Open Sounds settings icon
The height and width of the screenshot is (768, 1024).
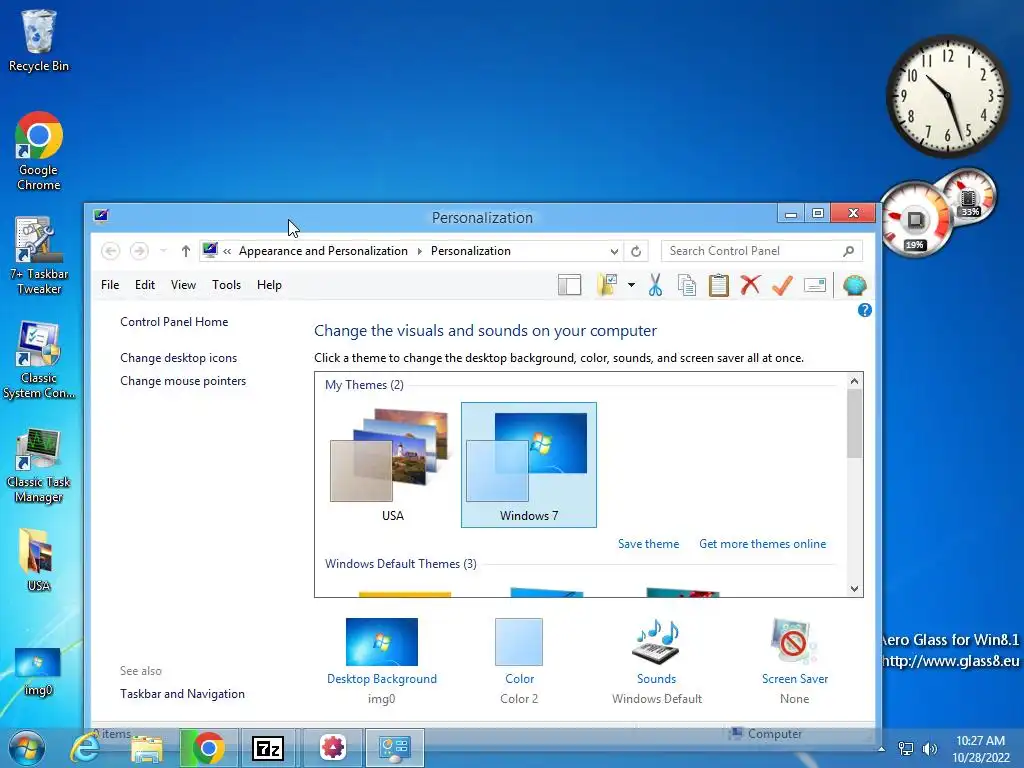(x=656, y=643)
